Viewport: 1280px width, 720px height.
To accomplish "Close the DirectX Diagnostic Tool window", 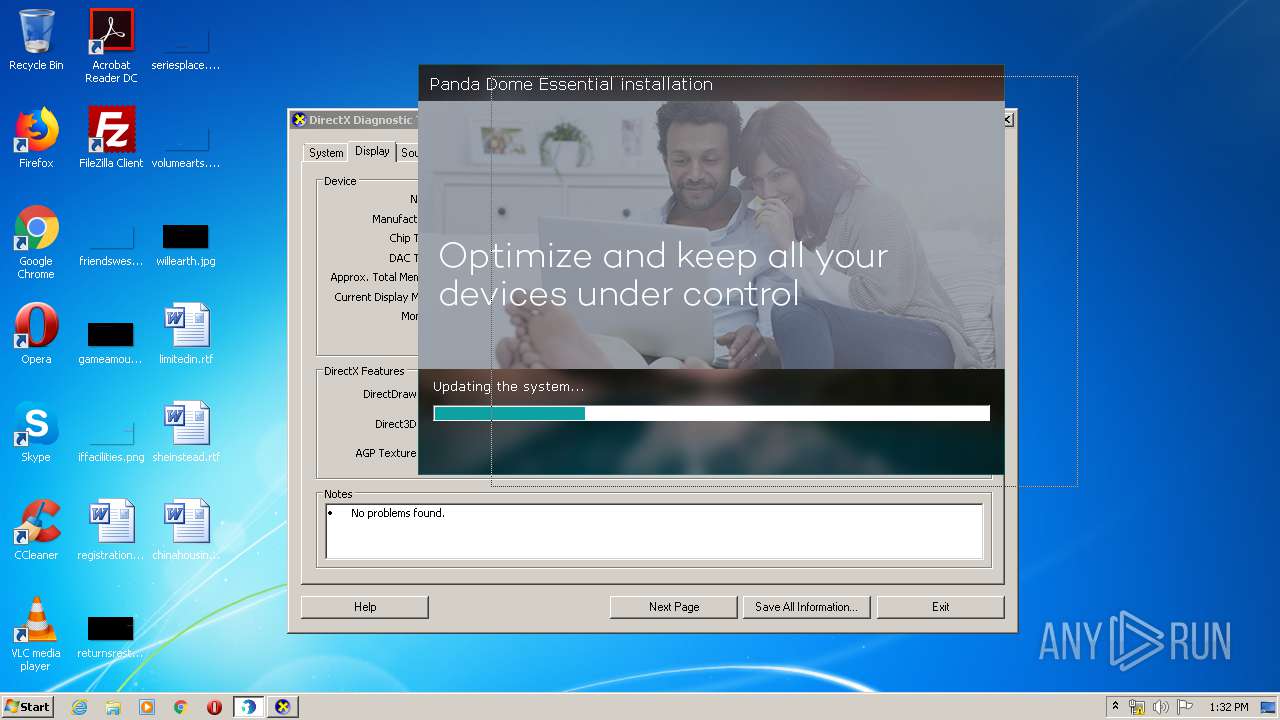I will click(x=1007, y=120).
